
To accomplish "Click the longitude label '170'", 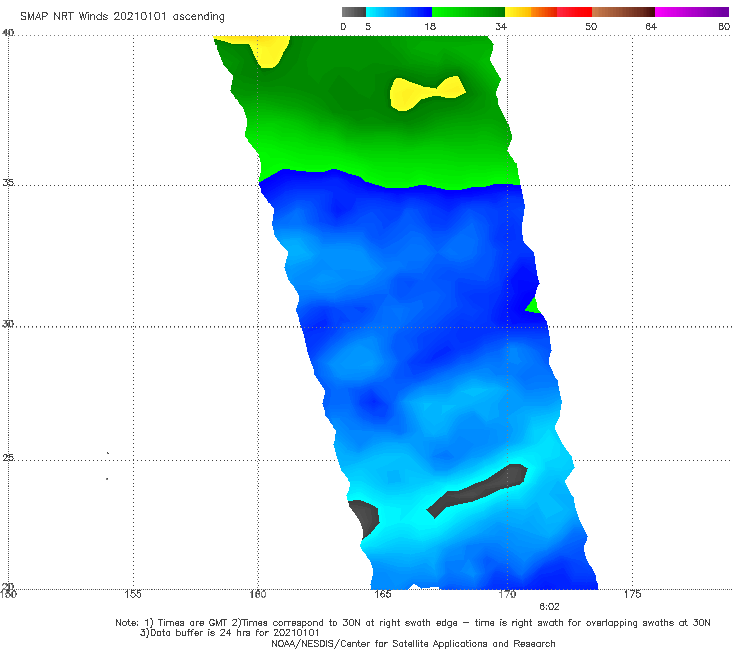I will tap(507, 594).
